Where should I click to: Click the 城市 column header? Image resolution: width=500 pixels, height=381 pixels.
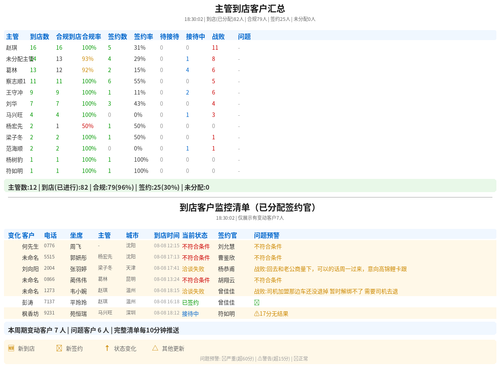click(x=132, y=235)
